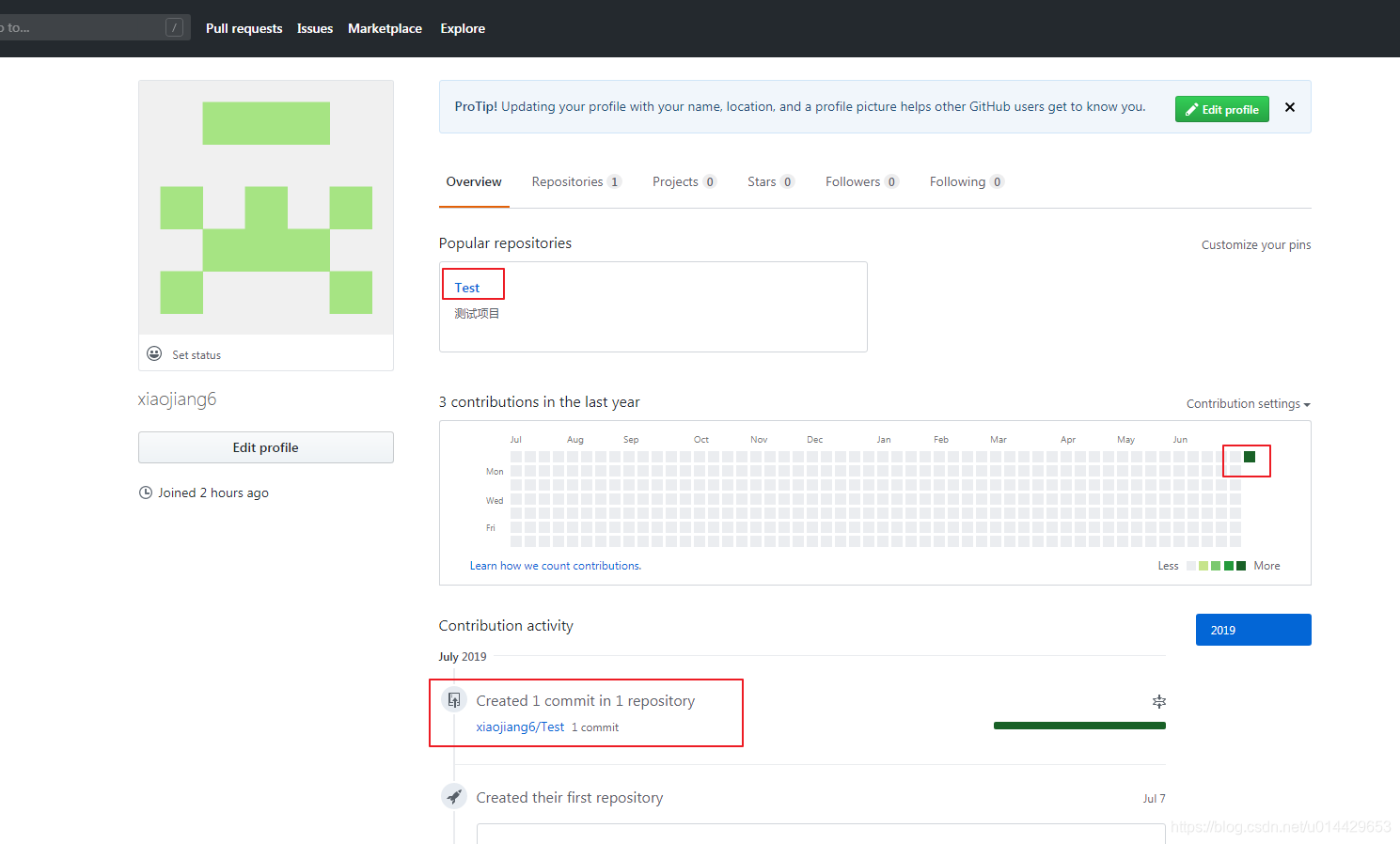Open the Test repository link
1400x844 pixels.
467,288
